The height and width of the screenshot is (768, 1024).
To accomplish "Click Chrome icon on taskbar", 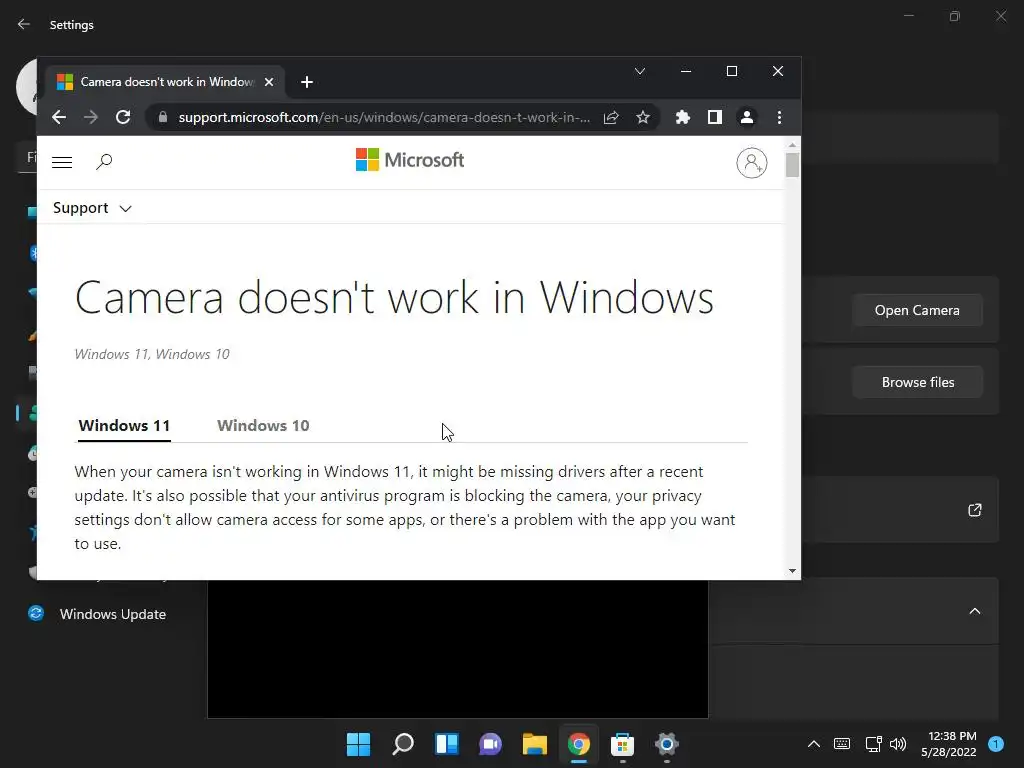I will pos(579,744).
